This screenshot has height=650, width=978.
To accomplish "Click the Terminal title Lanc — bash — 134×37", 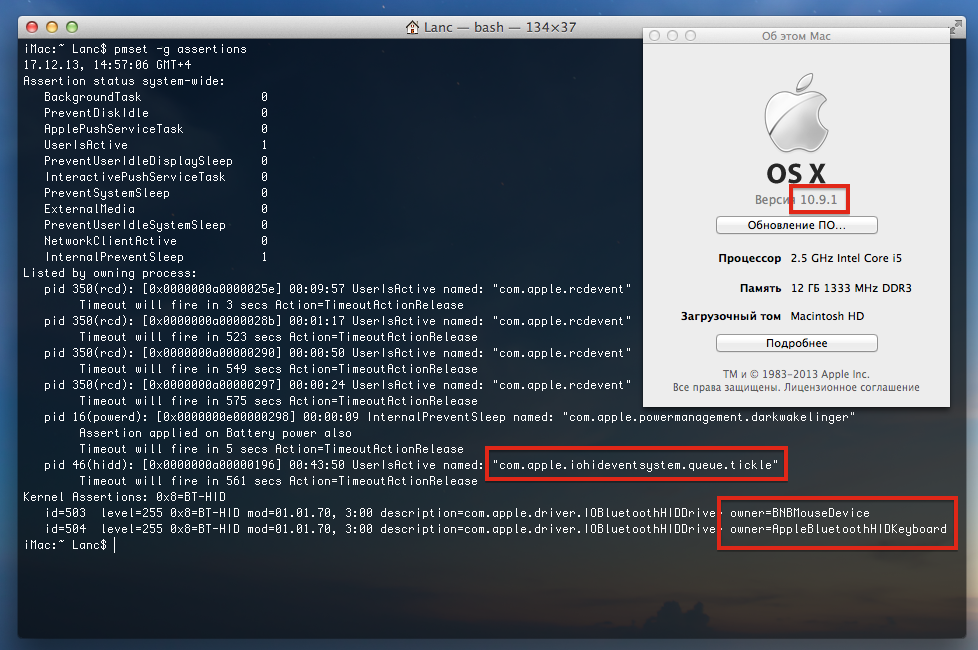I will pos(500,27).
